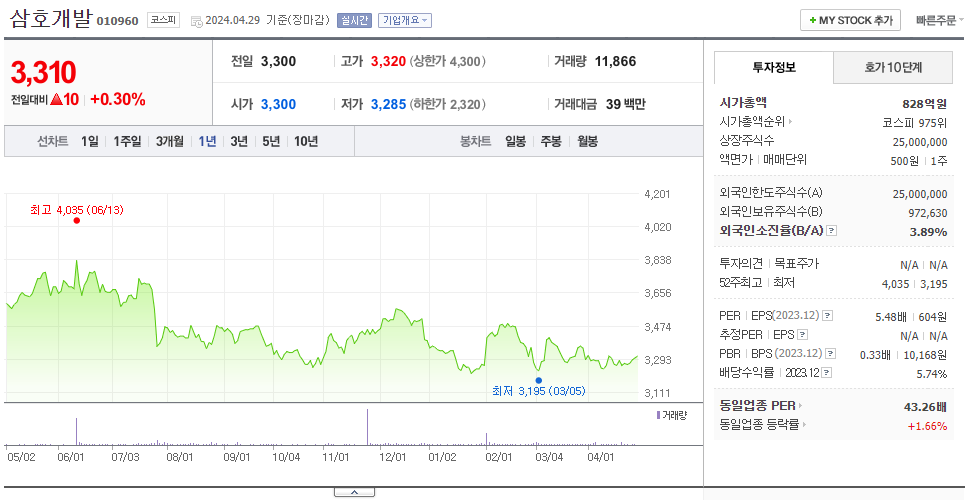Click 코스피 975위 ranking value
The image size is (968, 500).
915,123
